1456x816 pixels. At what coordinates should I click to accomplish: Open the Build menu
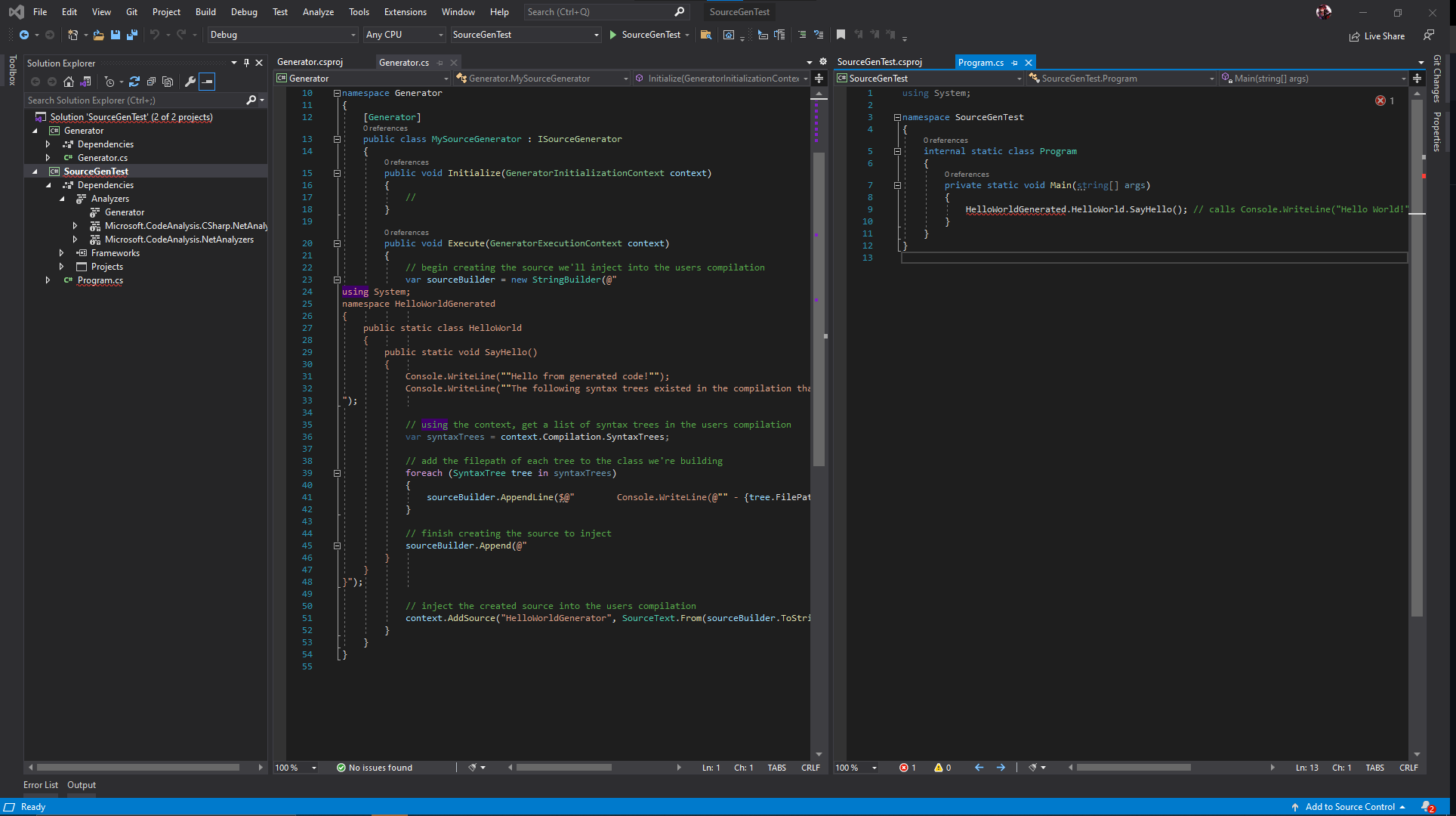coord(205,11)
